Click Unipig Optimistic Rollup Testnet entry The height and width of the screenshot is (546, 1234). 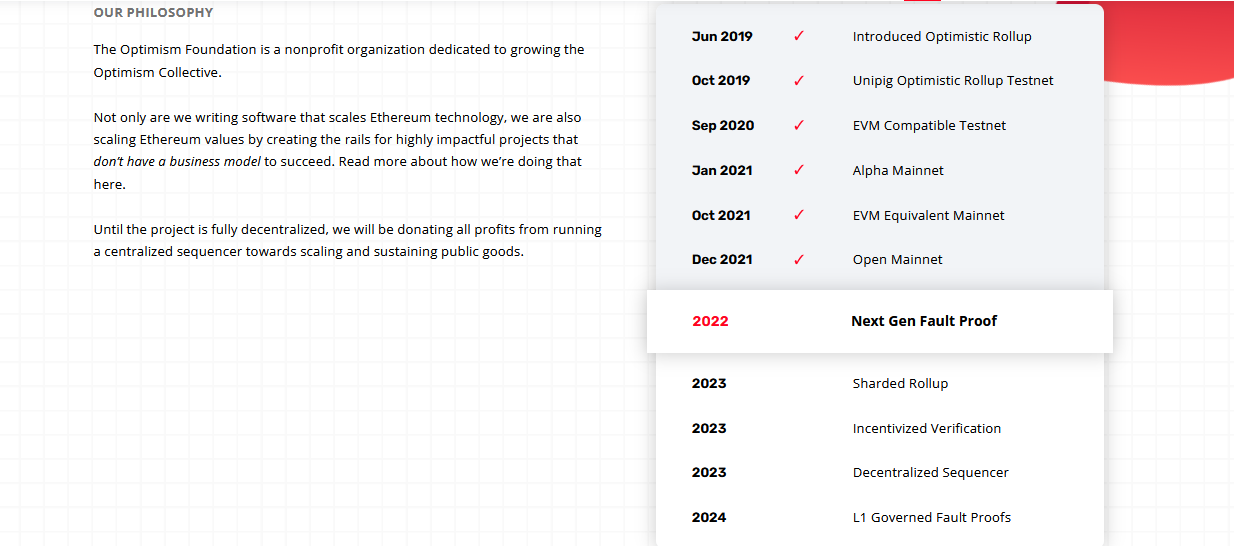952,80
